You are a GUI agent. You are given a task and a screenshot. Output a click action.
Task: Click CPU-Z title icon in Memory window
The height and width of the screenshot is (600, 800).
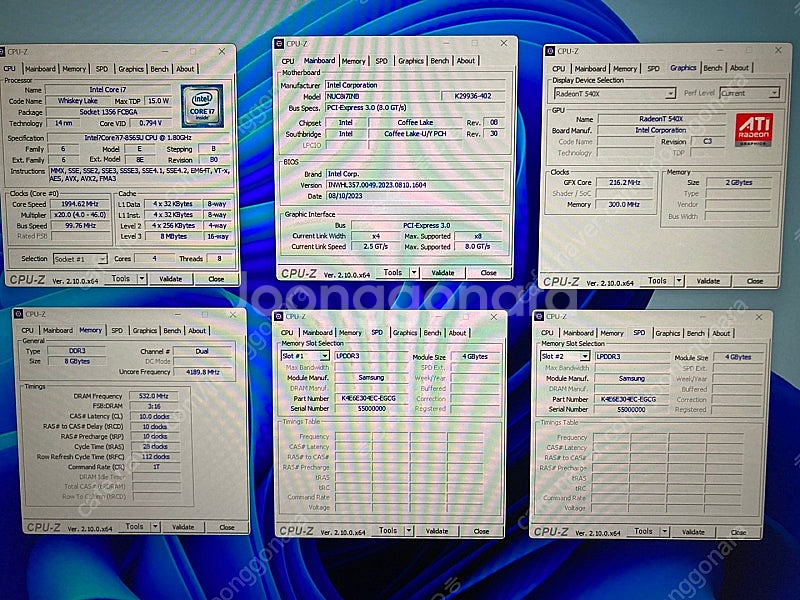18,314
